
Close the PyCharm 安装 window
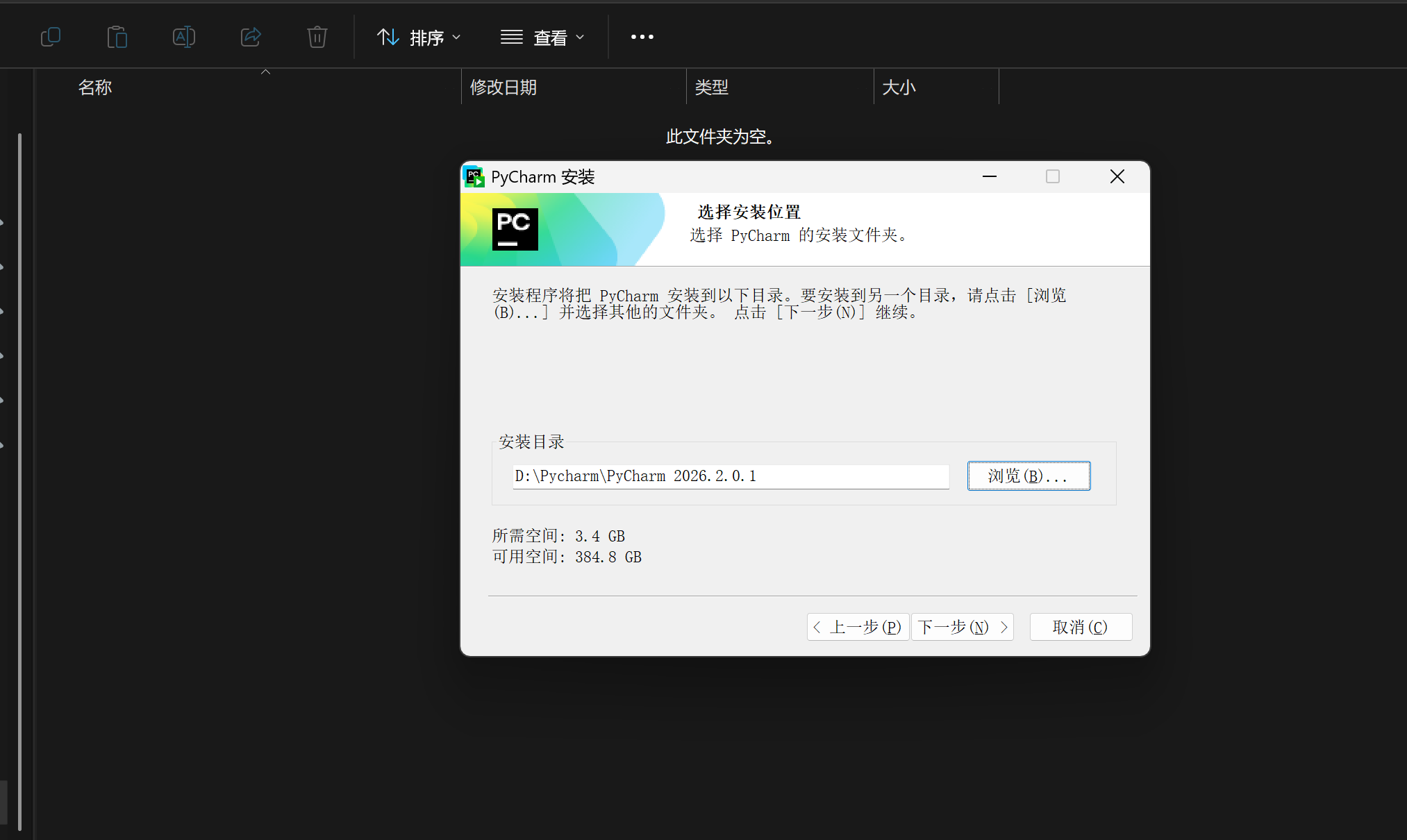(1117, 177)
